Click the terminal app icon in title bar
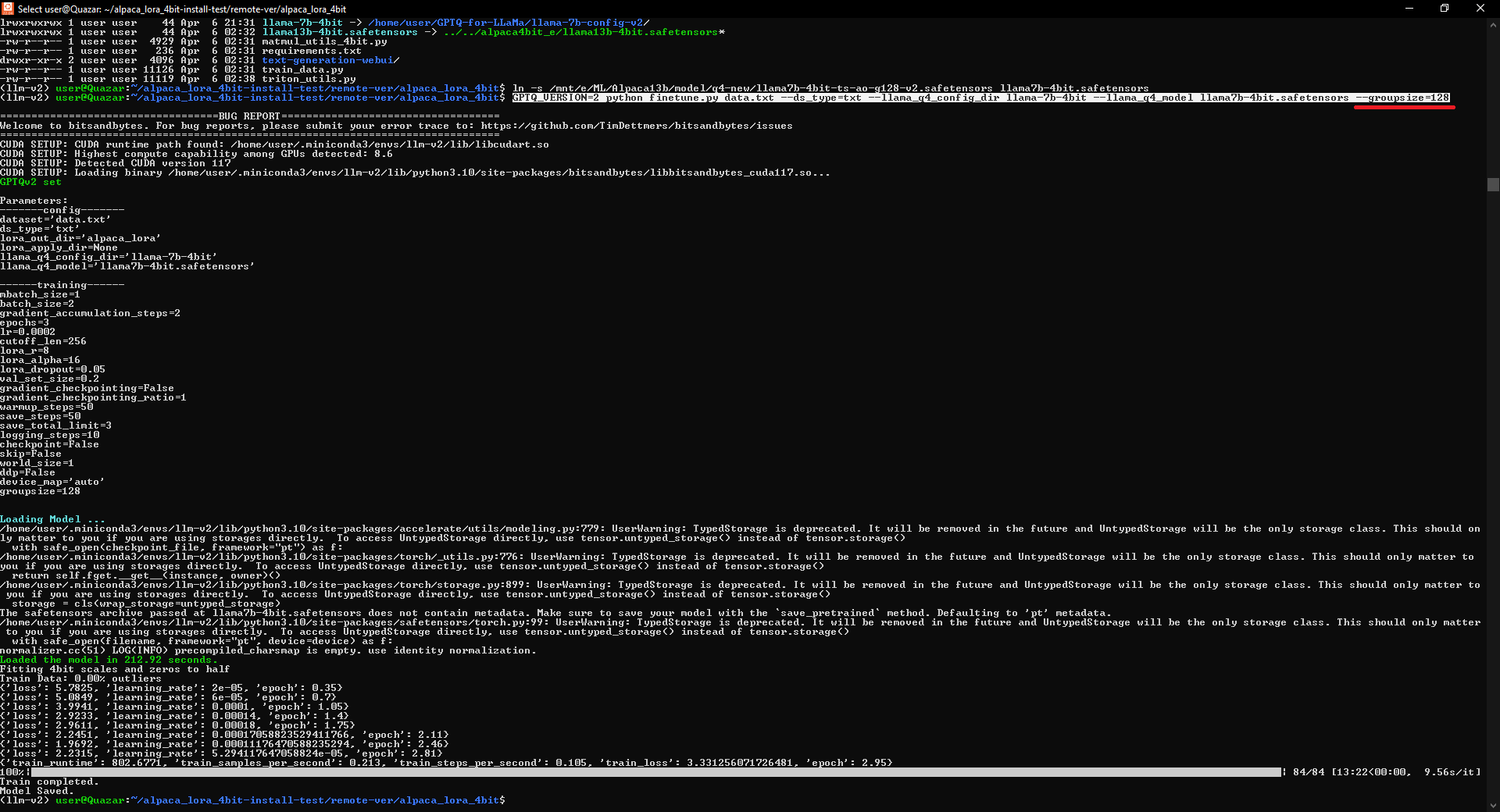This screenshot has width=1500, height=812. (8, 9)
